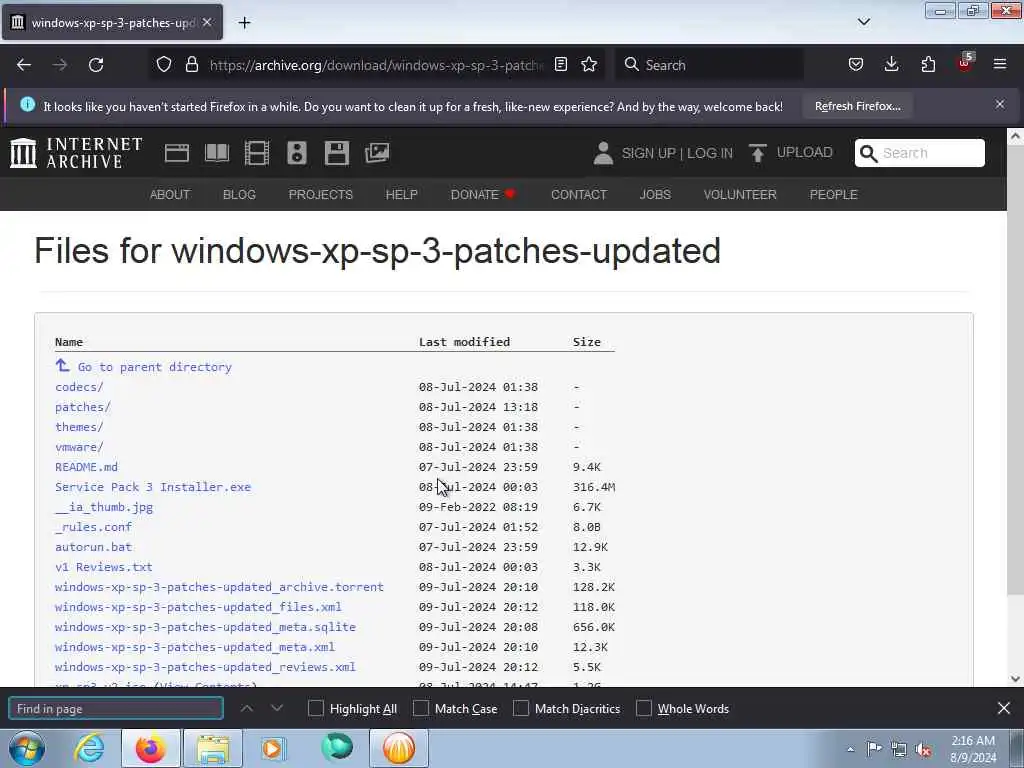
Task: Open Windows Start menu
Action: 27,748
